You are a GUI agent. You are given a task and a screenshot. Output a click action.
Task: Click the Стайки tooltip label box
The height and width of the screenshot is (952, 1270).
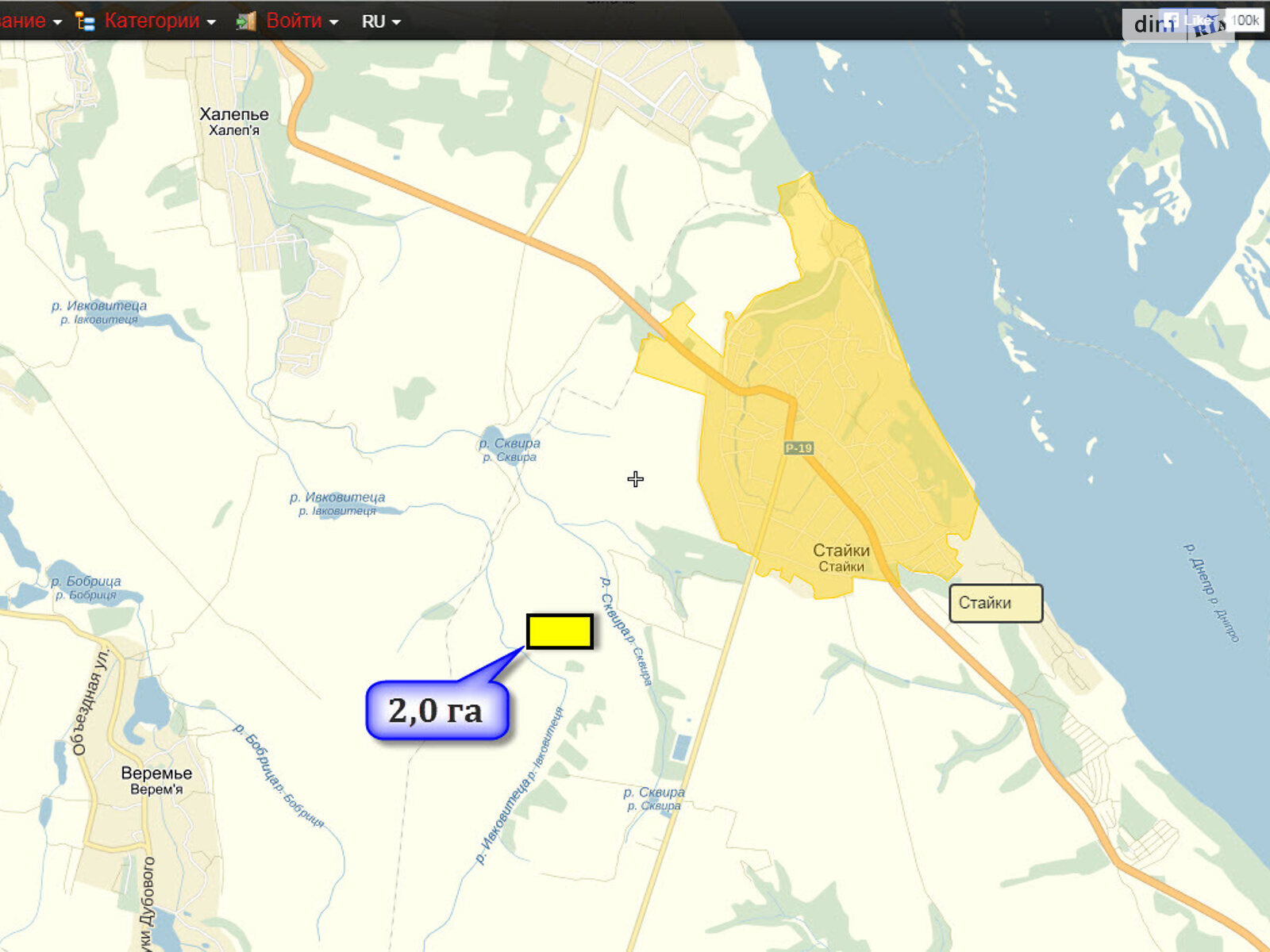[995, 603]
